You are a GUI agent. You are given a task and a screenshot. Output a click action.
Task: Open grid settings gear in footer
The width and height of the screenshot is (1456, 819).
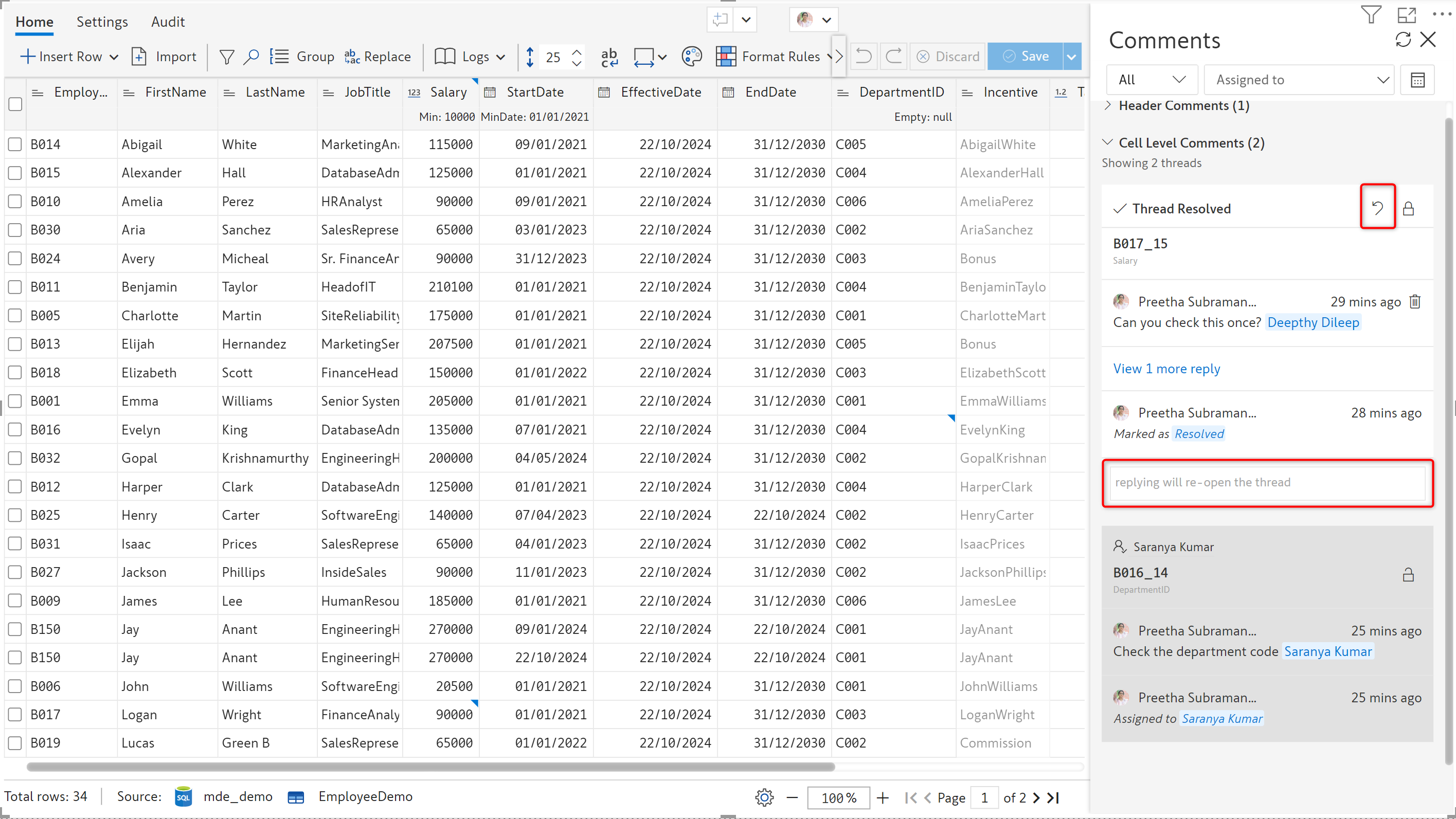pos(764,797)
